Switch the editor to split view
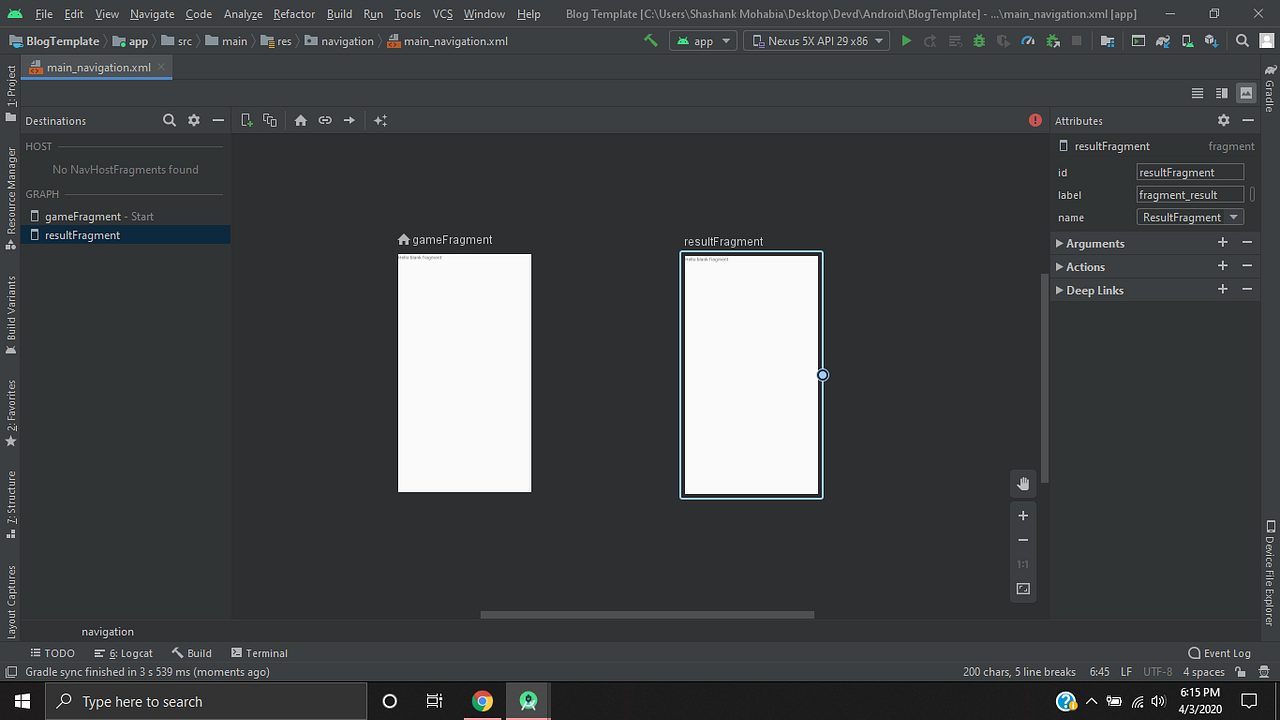 1221,92
